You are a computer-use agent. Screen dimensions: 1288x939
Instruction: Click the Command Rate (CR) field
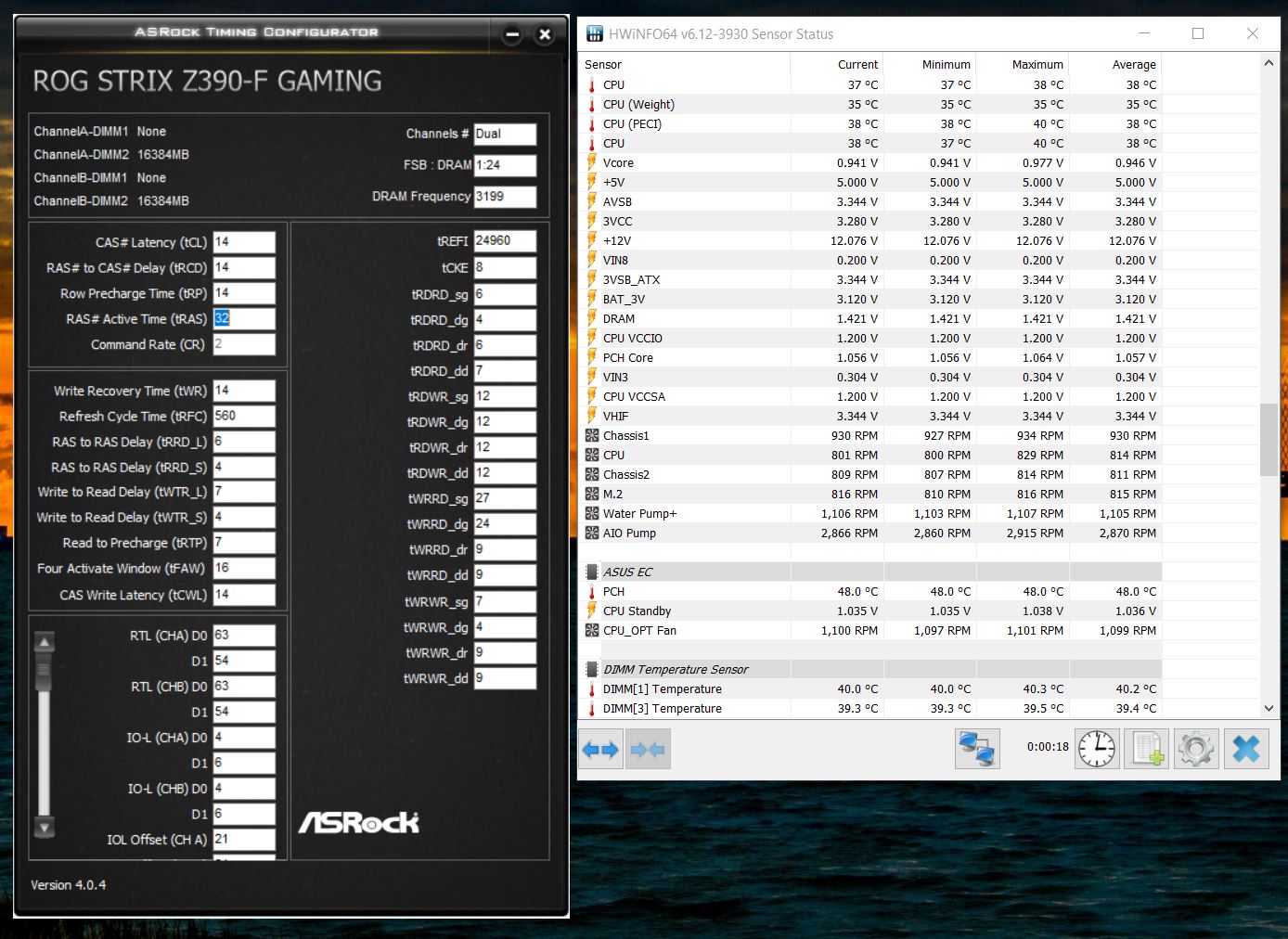coord(244,344)
